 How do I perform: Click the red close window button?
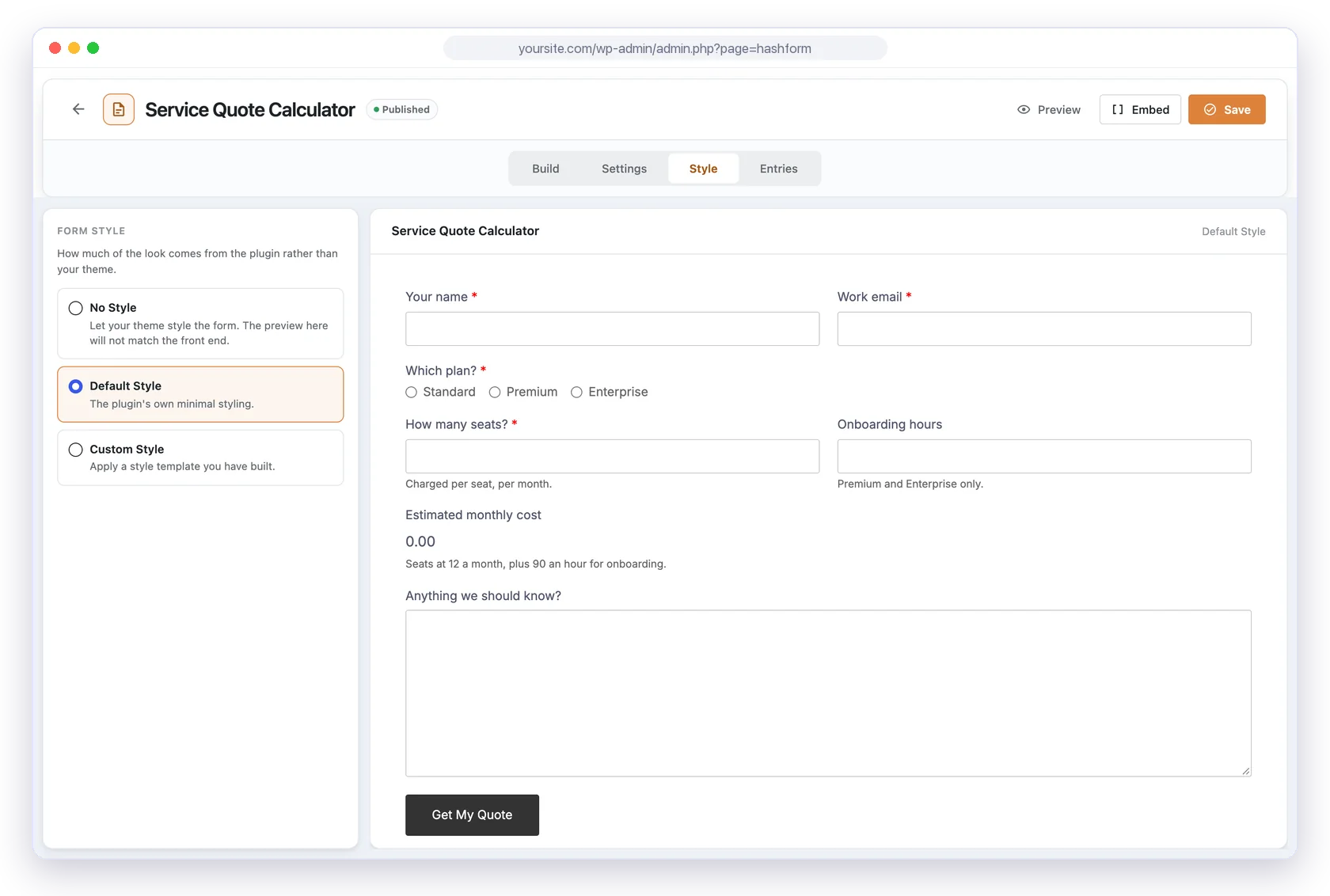point(55,48)
